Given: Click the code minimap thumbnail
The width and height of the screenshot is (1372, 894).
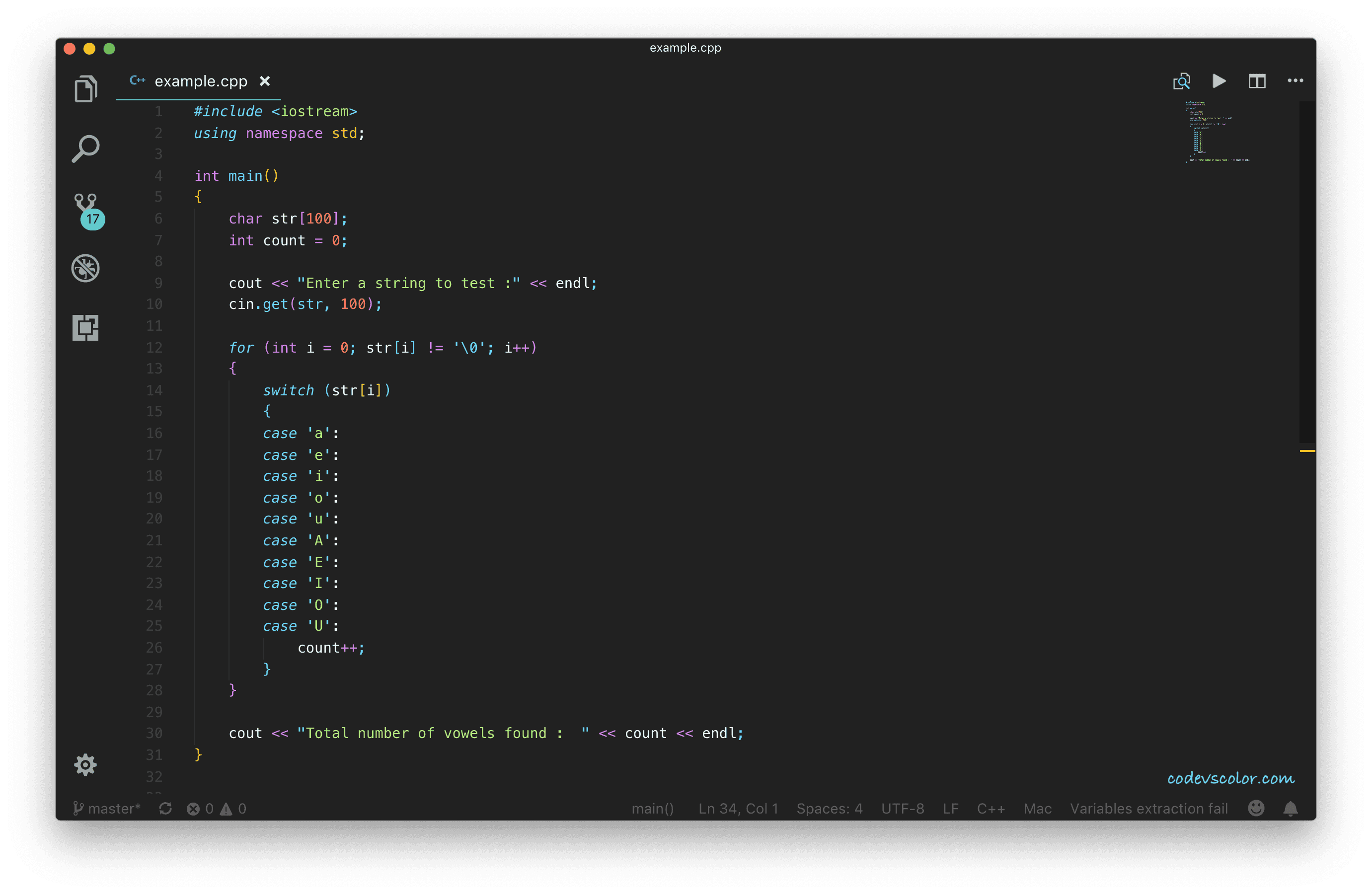Looking at the screenshot, I should click(x=1217, y=133).
